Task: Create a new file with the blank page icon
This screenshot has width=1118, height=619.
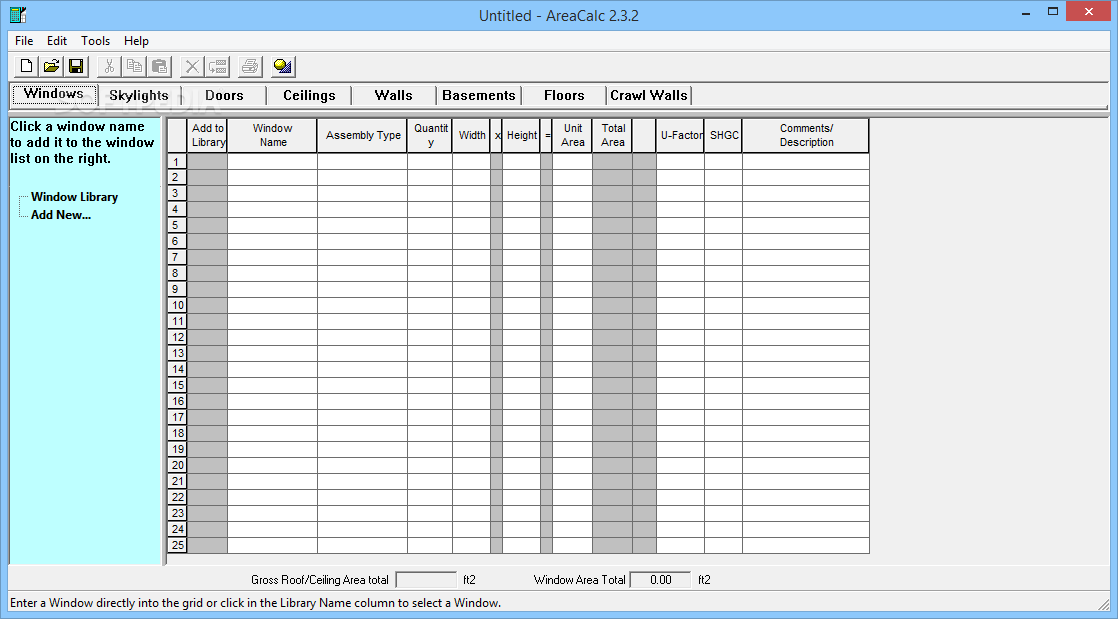Action: (26, 66)
